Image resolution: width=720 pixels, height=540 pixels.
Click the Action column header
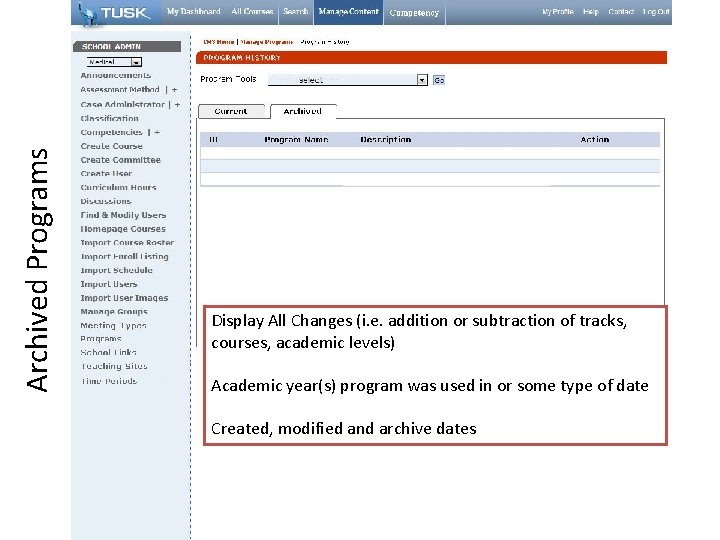[x=595, y=140]
